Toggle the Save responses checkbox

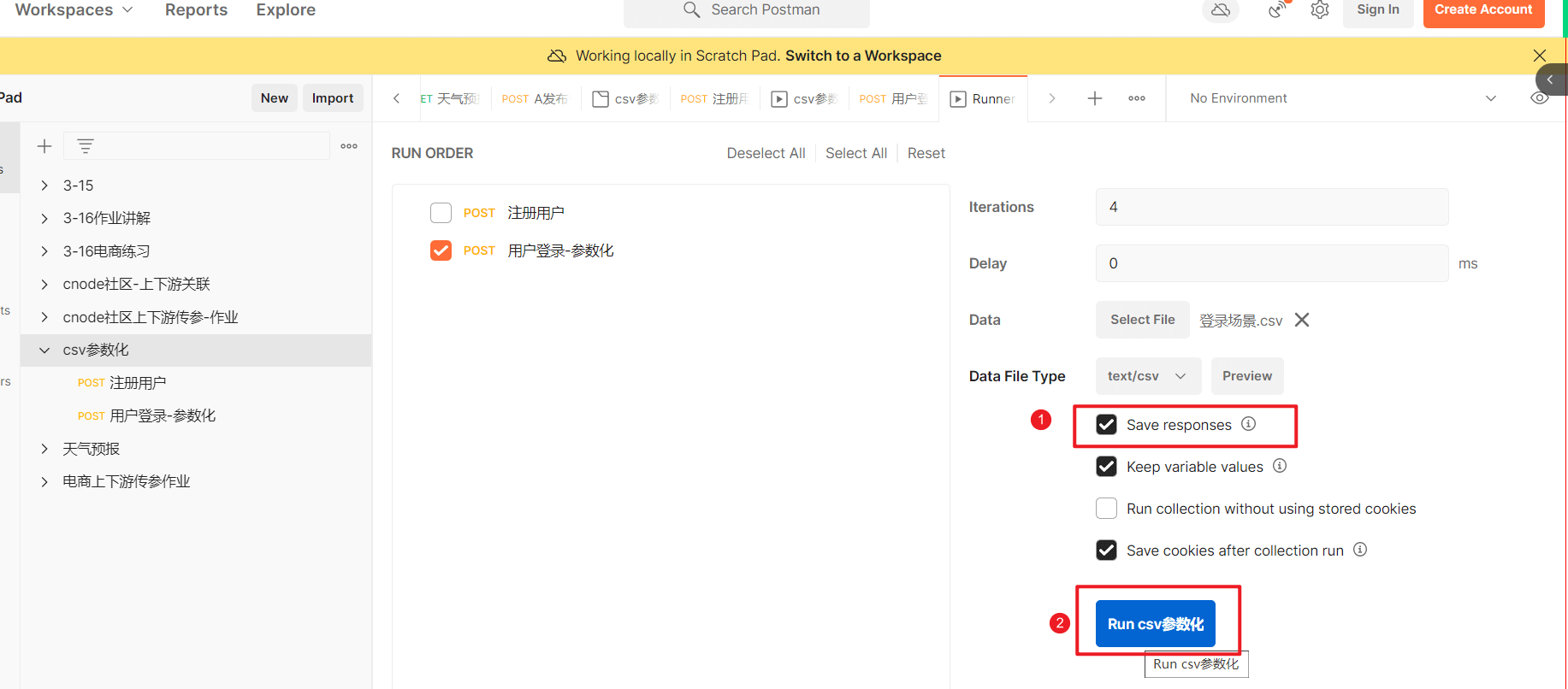coord(1106,425)
